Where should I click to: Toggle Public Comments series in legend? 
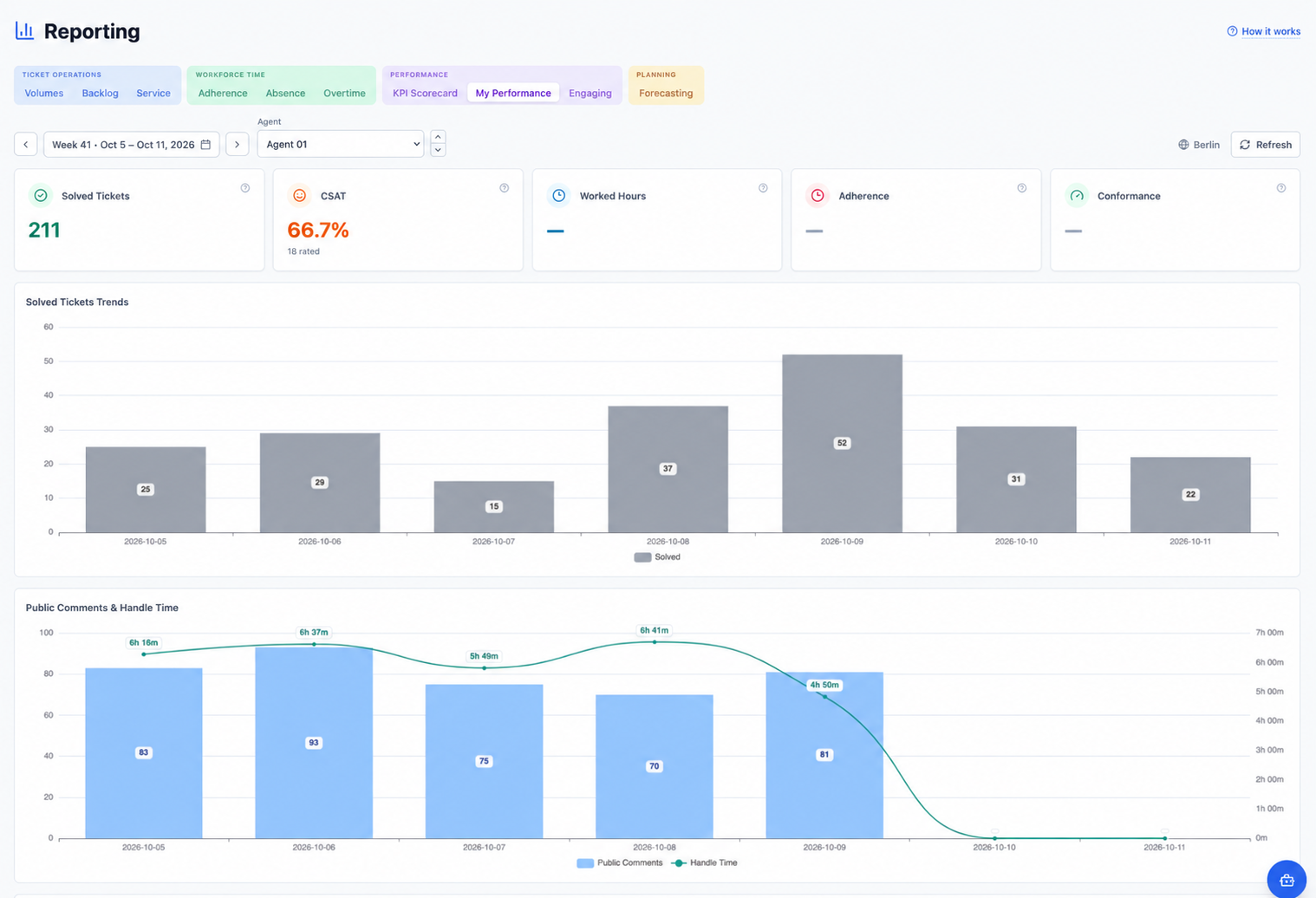(x=619, y=863)
